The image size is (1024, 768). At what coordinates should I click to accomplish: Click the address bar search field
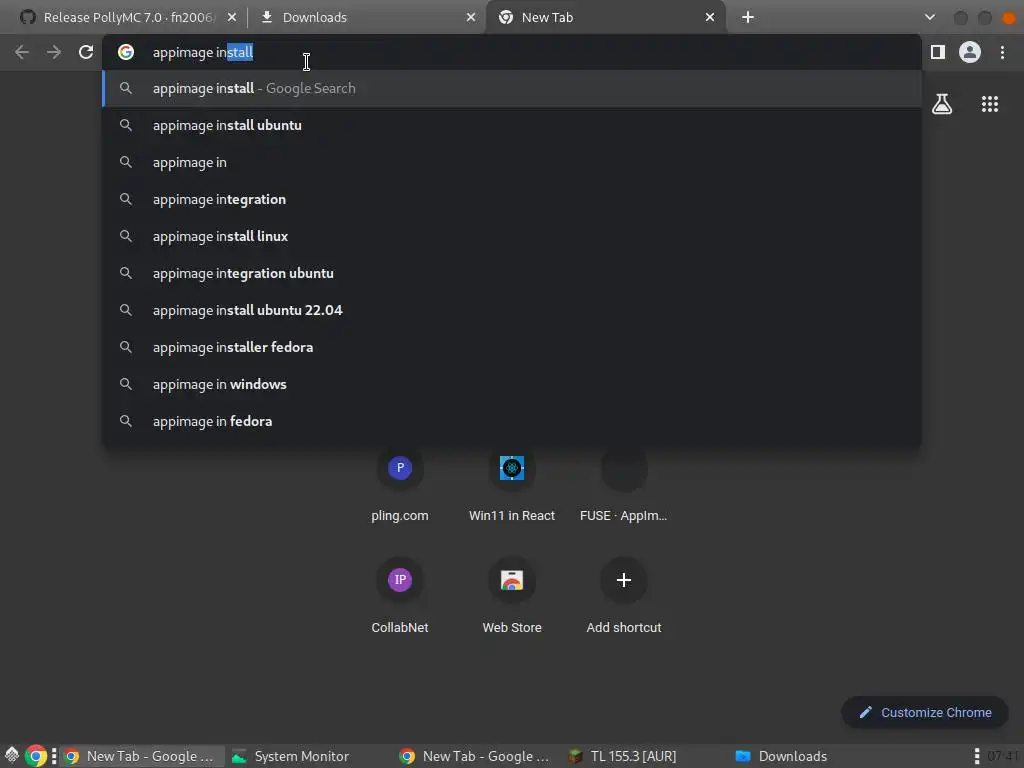tap(511, 52)
